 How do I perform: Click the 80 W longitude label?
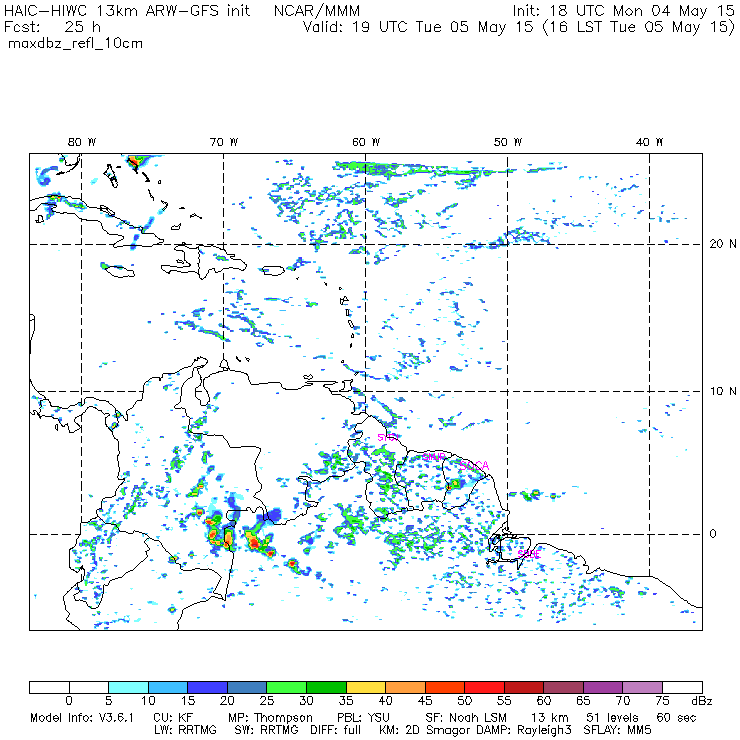[x=82, y=142]
